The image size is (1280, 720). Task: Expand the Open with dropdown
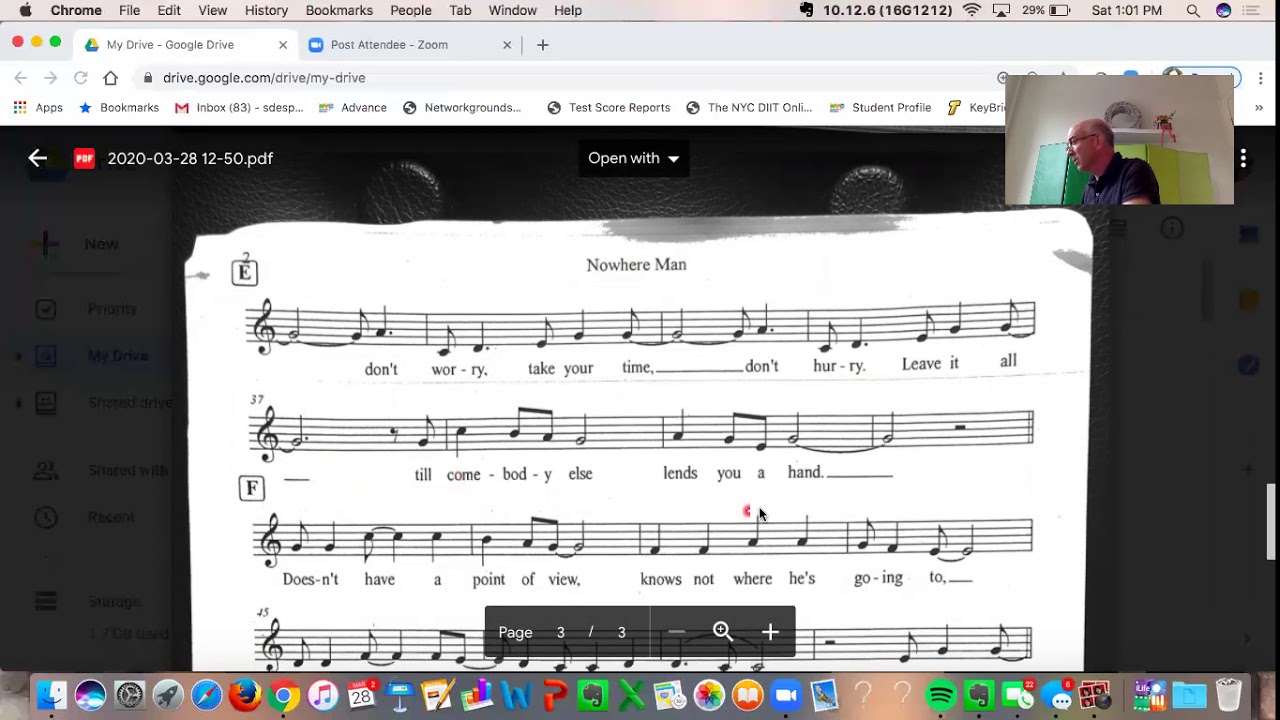pyautogui.click(x=634, y=158)
